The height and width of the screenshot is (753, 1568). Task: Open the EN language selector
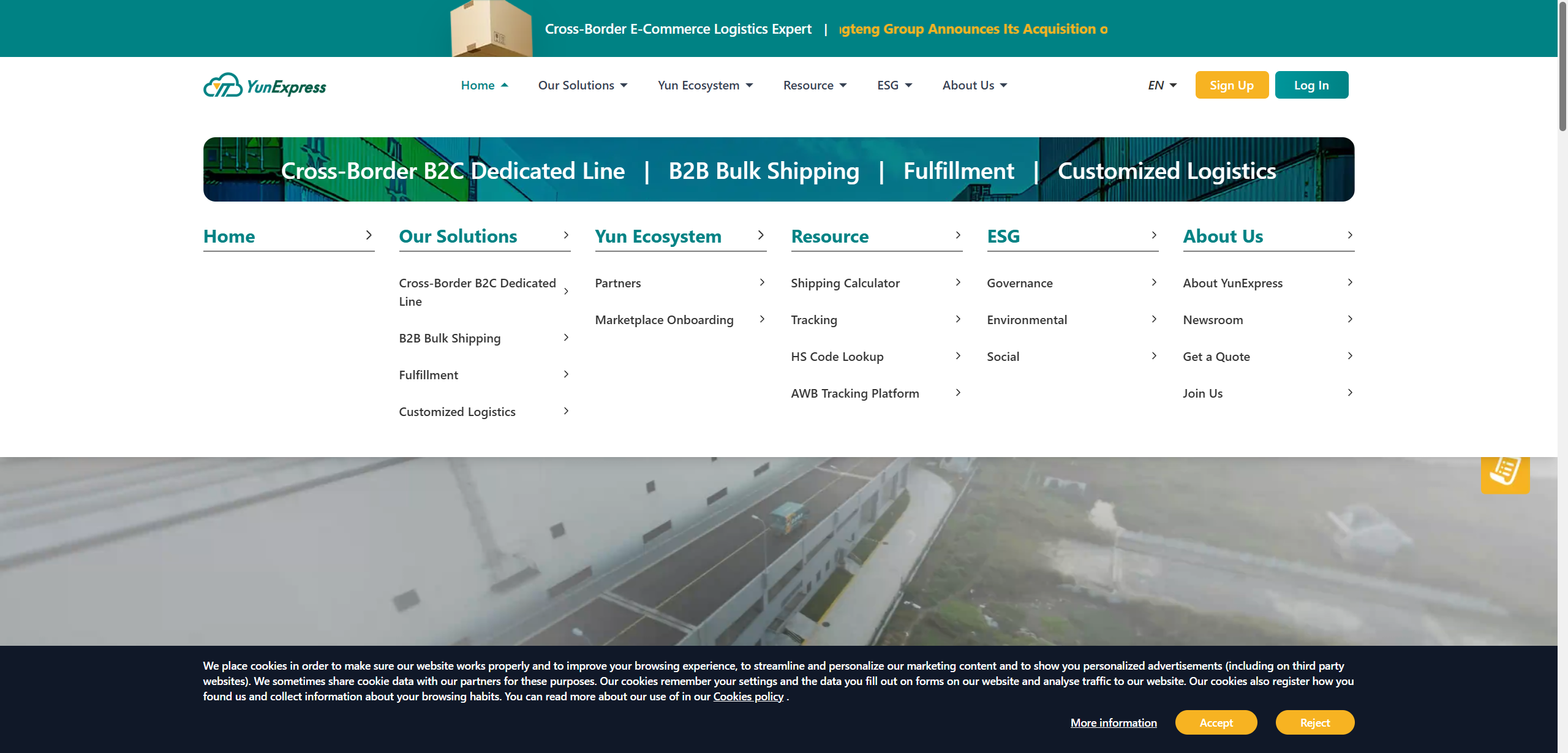click(x=1162, y=85)
